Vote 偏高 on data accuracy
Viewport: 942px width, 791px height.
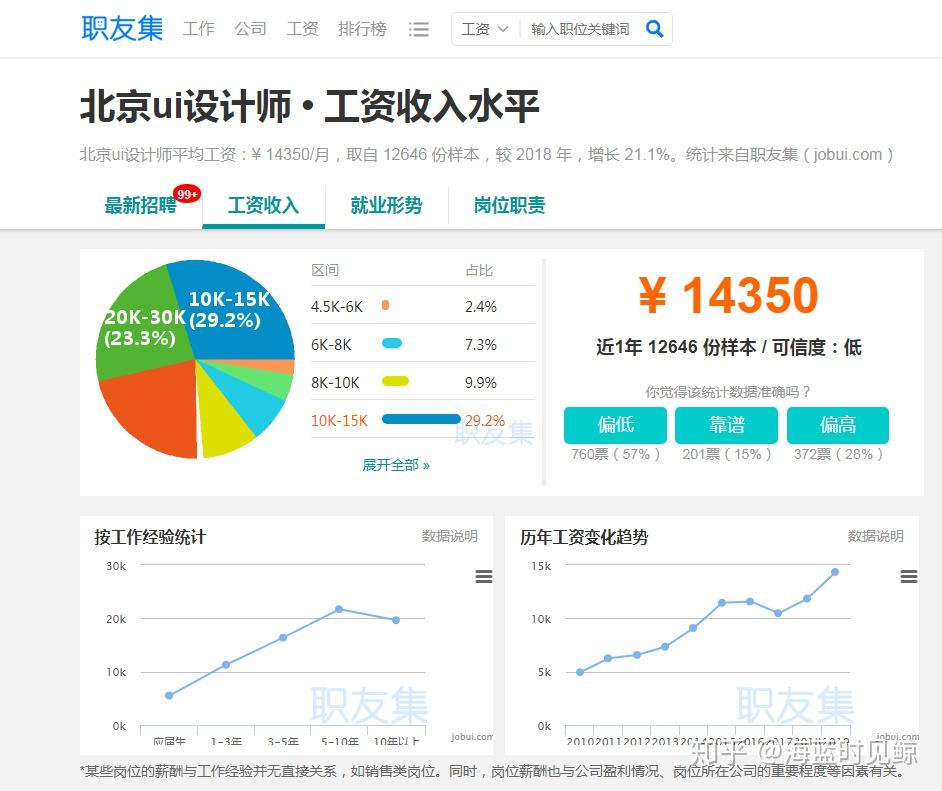click(x=838, y=425)
